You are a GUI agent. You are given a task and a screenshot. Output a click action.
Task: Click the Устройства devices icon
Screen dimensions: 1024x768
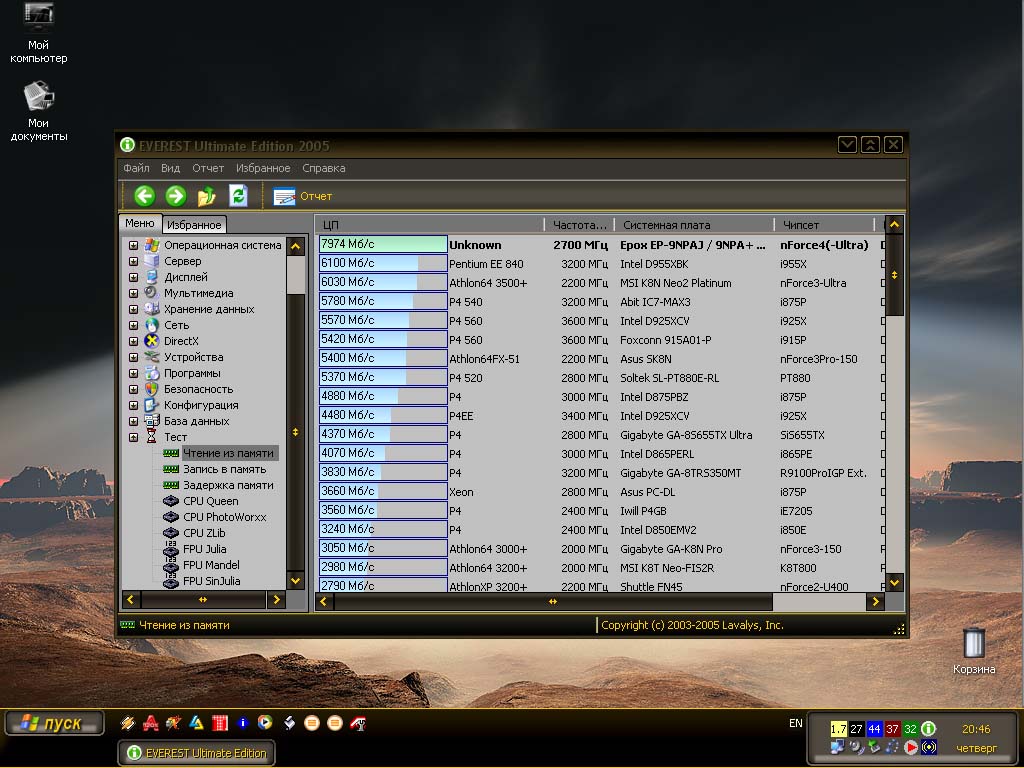(152, 357)
